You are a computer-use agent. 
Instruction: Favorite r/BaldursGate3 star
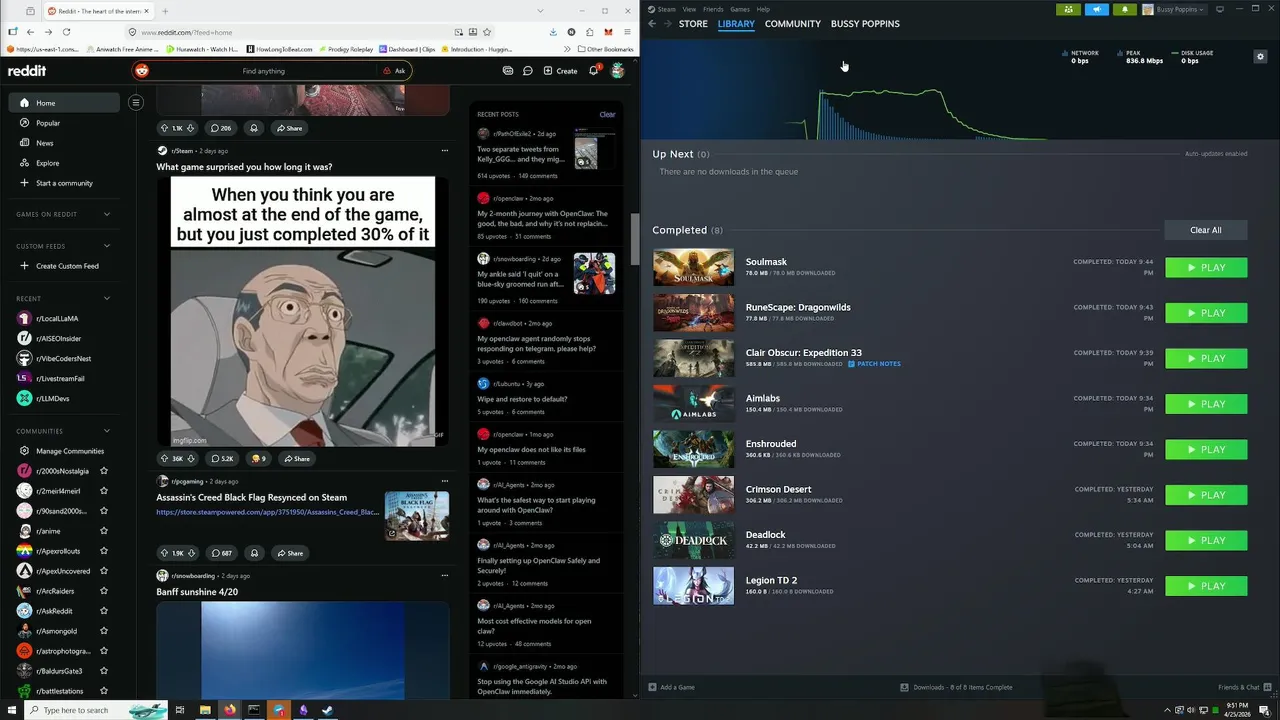104,671
